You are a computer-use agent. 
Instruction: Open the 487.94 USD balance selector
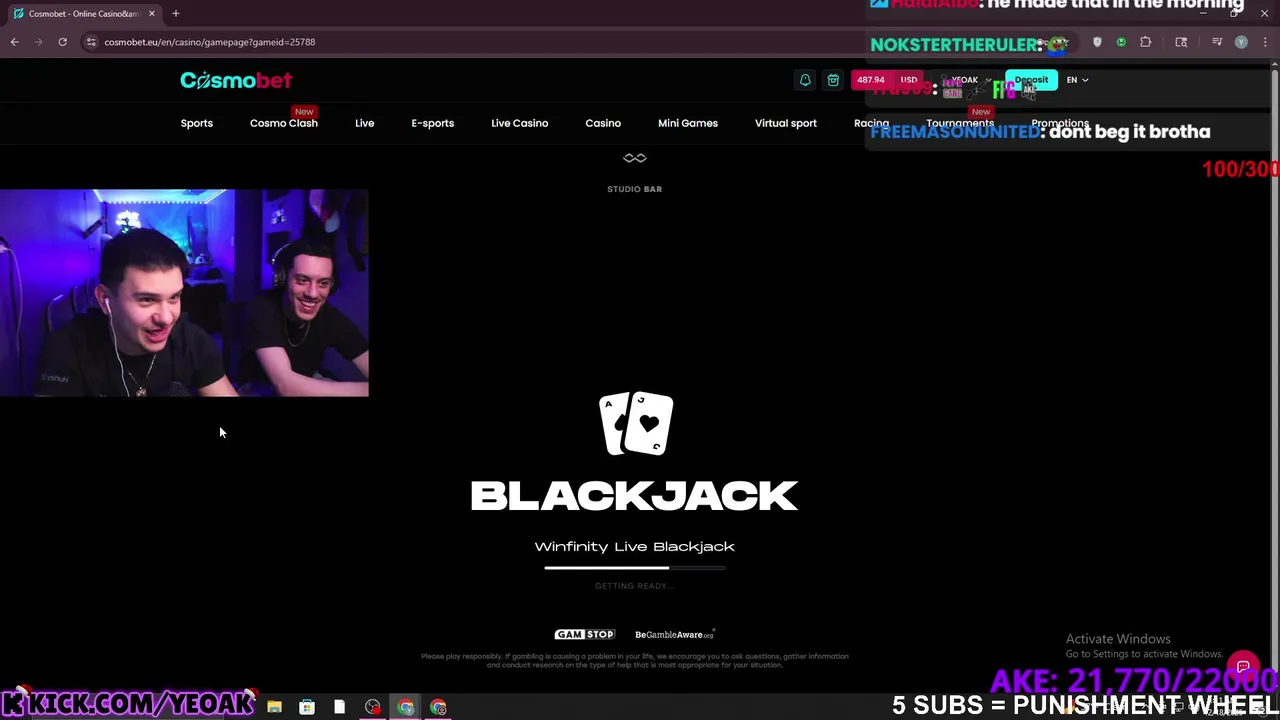888,80
